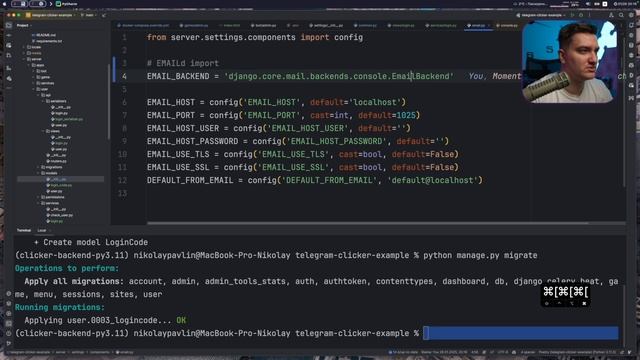The height and width of the screenshot is (360, 640).
Task: Open login_serializer.py in project tree
Action: point(67,119)
